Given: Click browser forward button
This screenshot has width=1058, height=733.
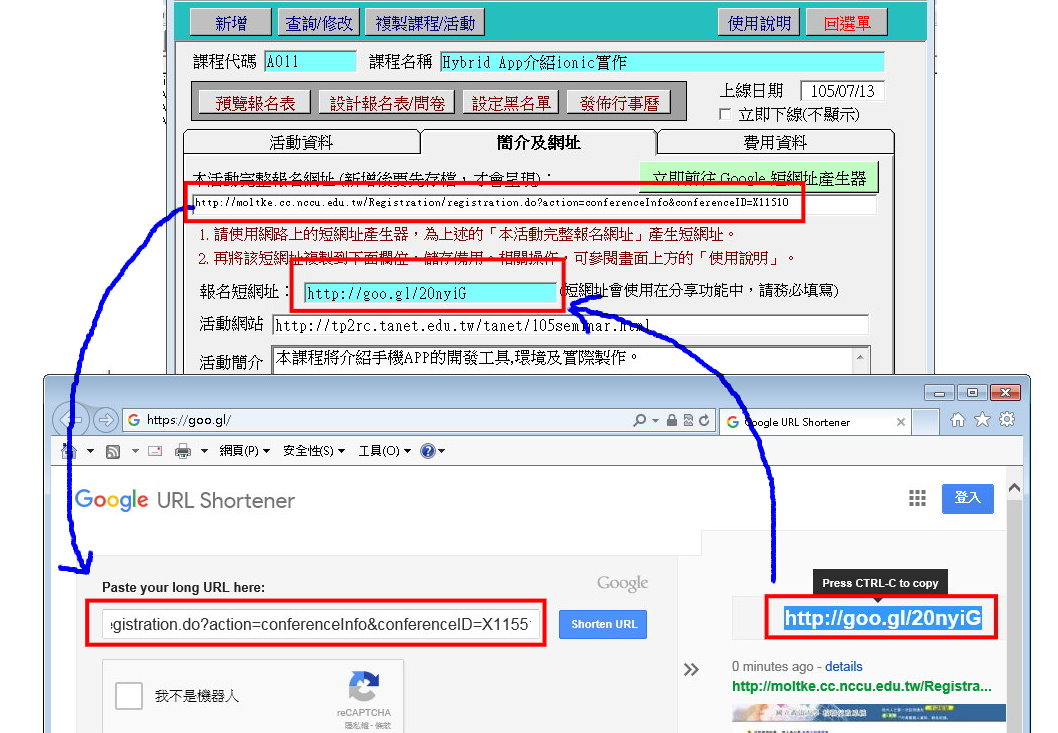Looking at the screenshot, I should pyautogui.click(x=105, y=420).
